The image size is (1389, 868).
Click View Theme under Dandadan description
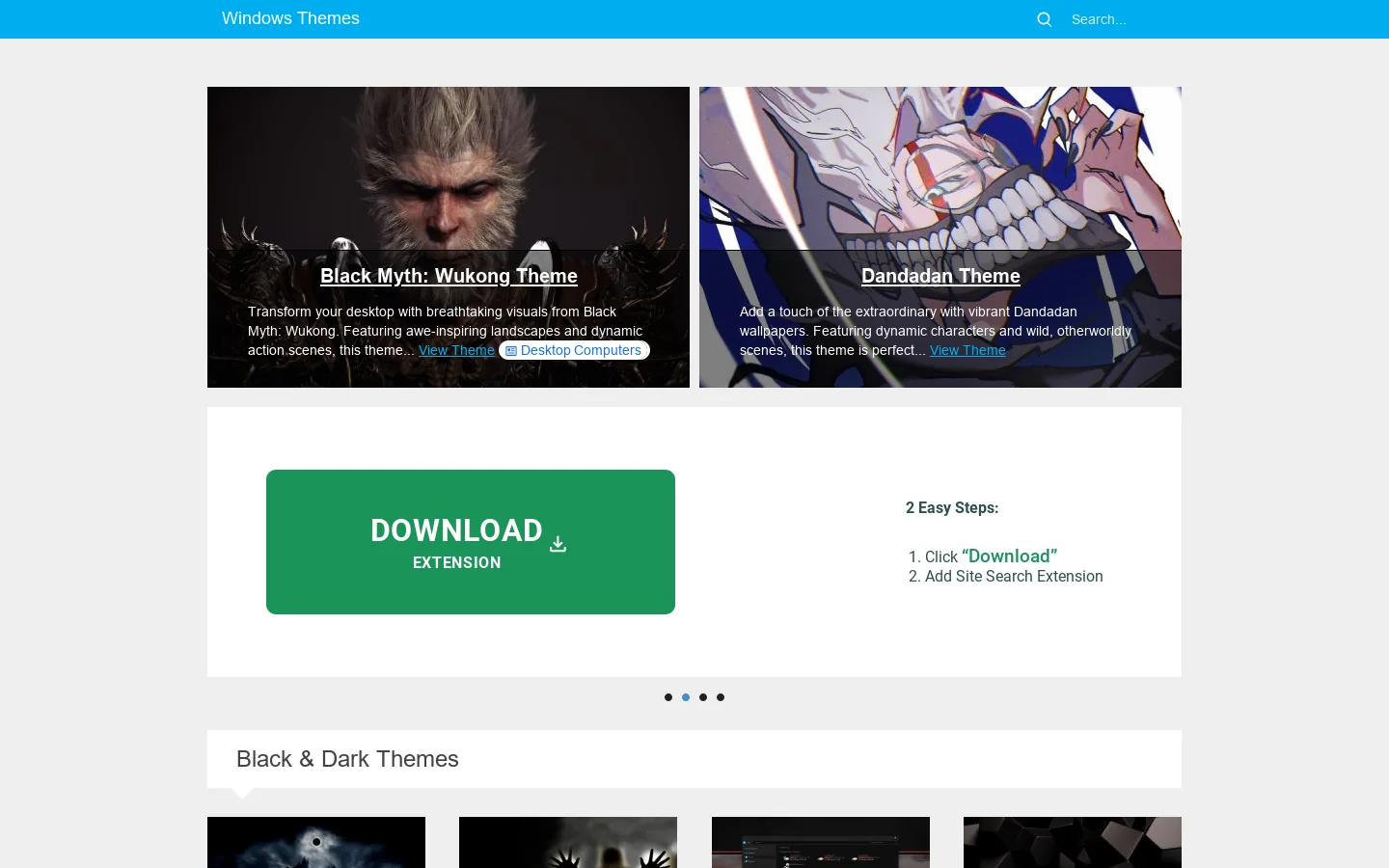[967, 350]
